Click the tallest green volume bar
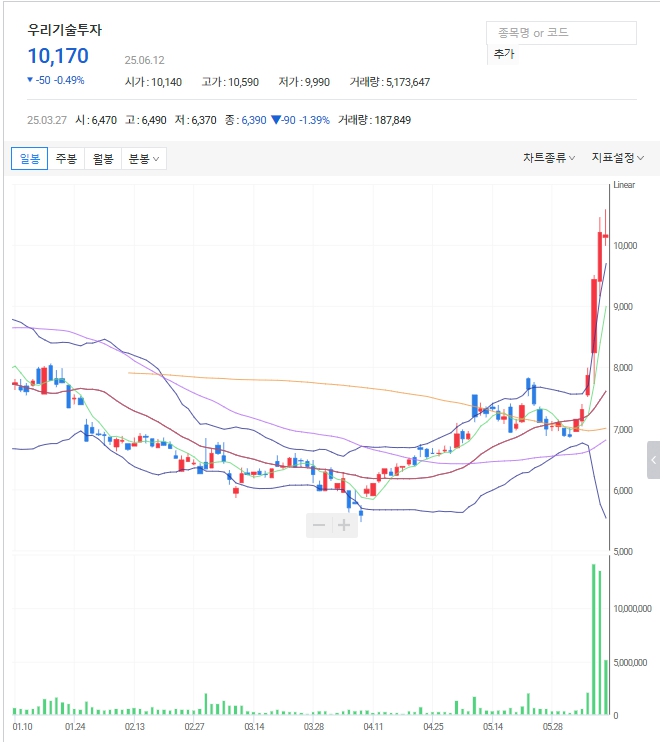 click(x=593, y=639)
